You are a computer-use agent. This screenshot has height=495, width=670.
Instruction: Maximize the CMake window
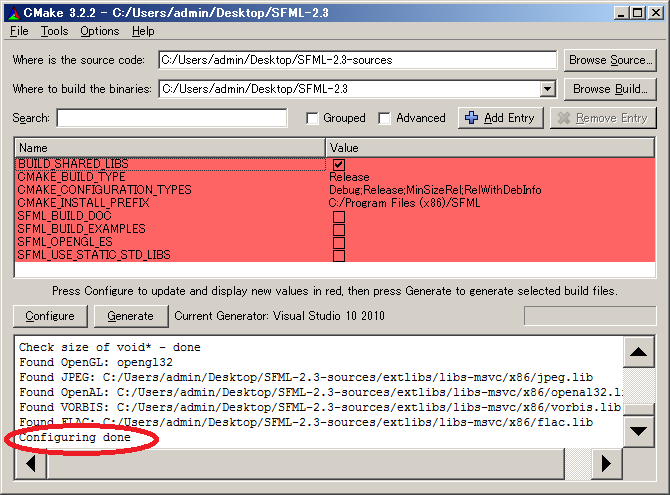(638, 13)
